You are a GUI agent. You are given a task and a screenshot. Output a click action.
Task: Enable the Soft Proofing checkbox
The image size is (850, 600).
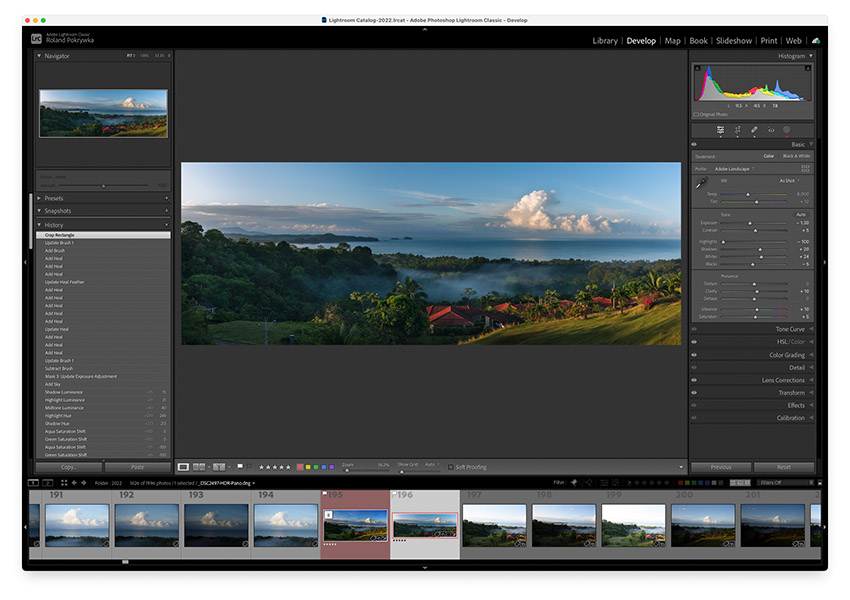(x=450, y=467)
